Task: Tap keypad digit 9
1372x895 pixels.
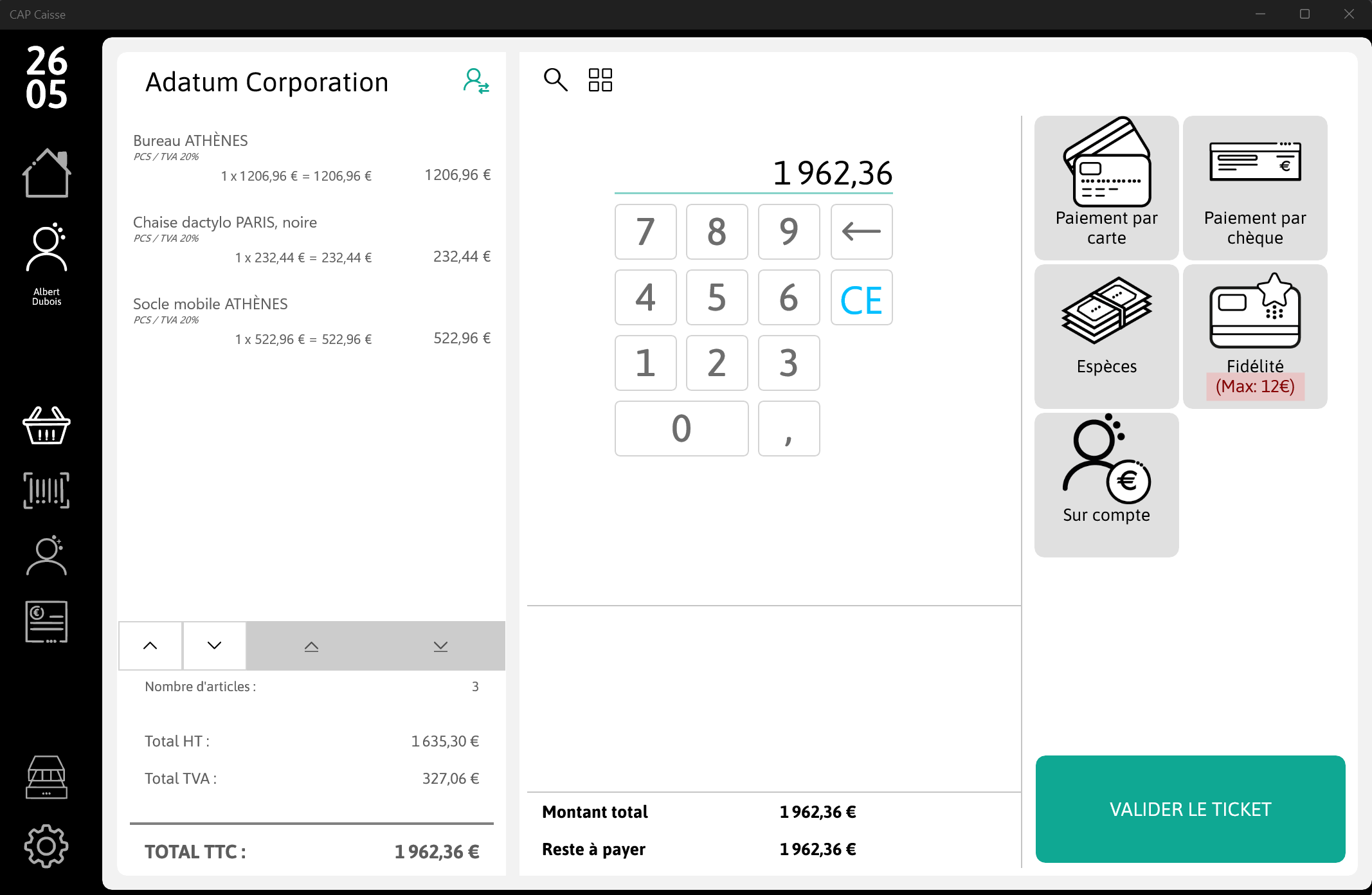Action: [789, 231]
